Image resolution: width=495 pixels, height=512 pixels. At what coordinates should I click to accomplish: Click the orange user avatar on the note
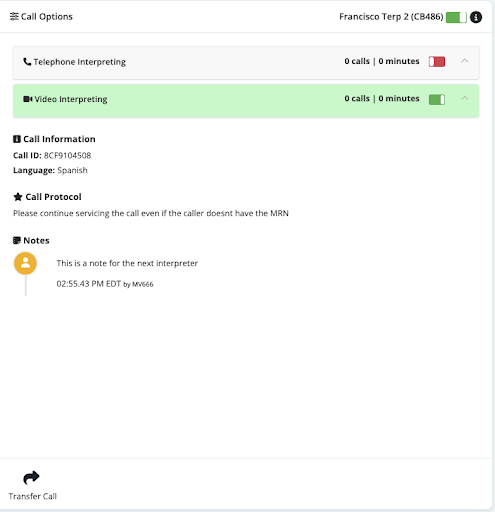pos(25,263)
